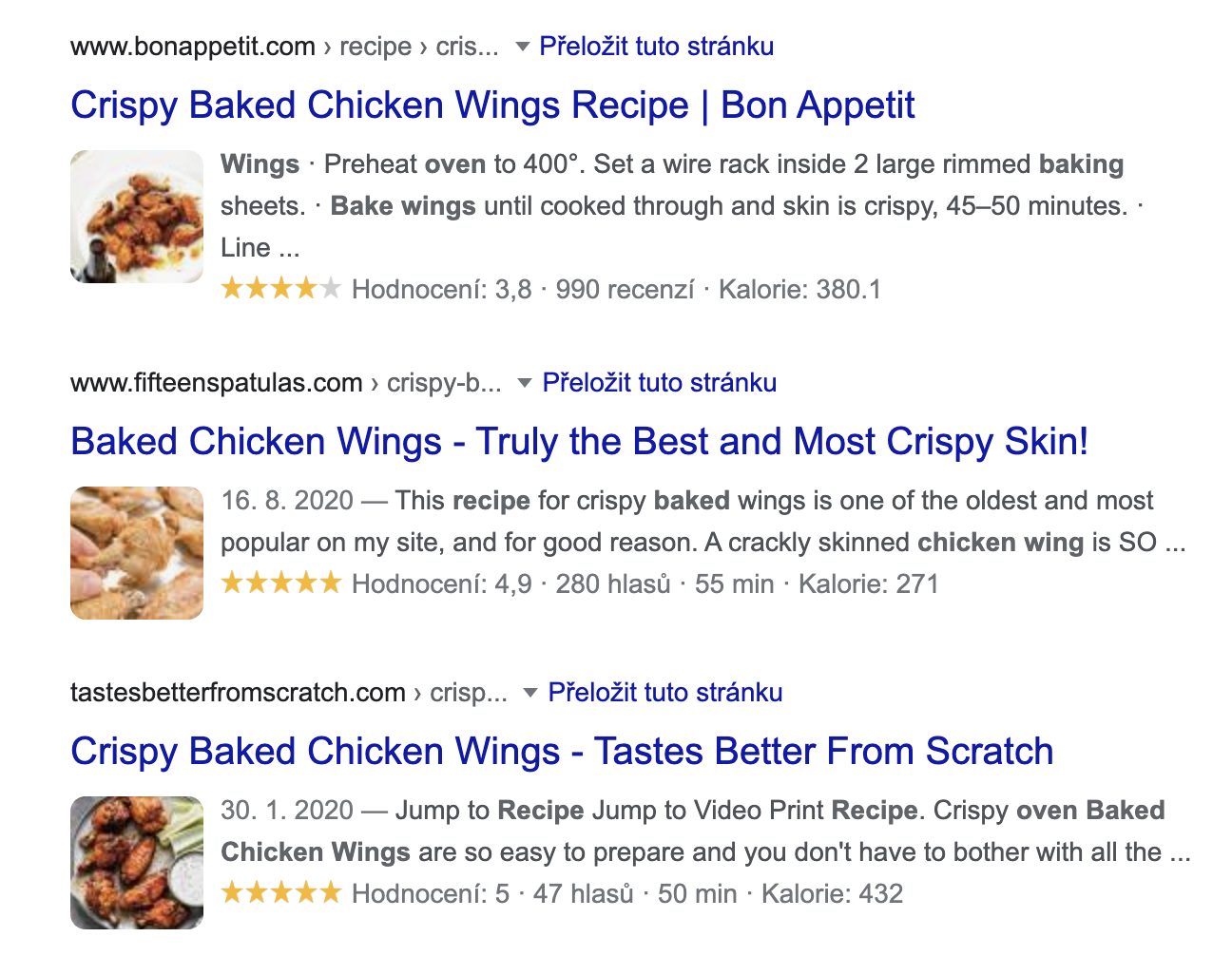Click the 3,8 star rating icons
Viewport: 1232px width, 956px height.
[280, 288]
